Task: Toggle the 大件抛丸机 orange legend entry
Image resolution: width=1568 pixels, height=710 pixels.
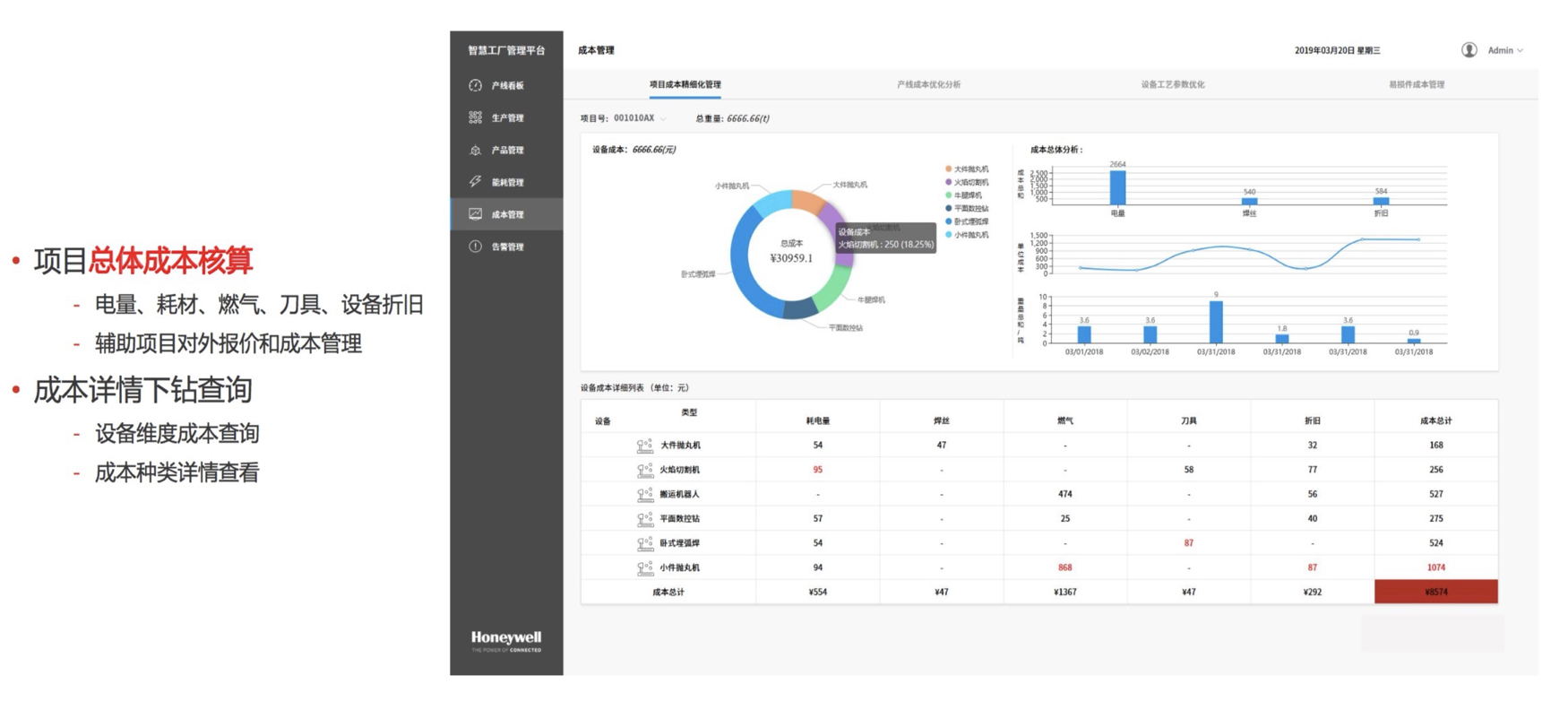Action: click(967, 169)
